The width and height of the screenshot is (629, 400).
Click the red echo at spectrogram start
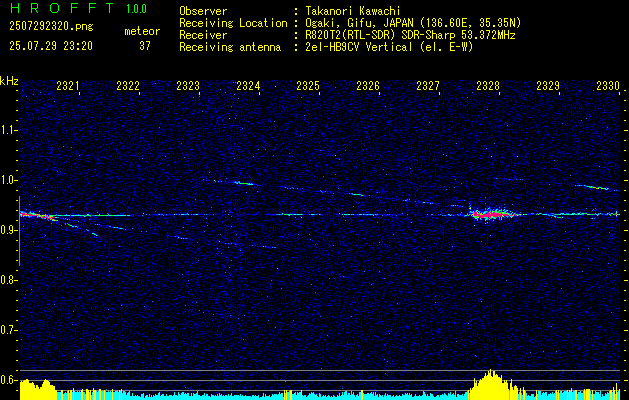(38, 216)
